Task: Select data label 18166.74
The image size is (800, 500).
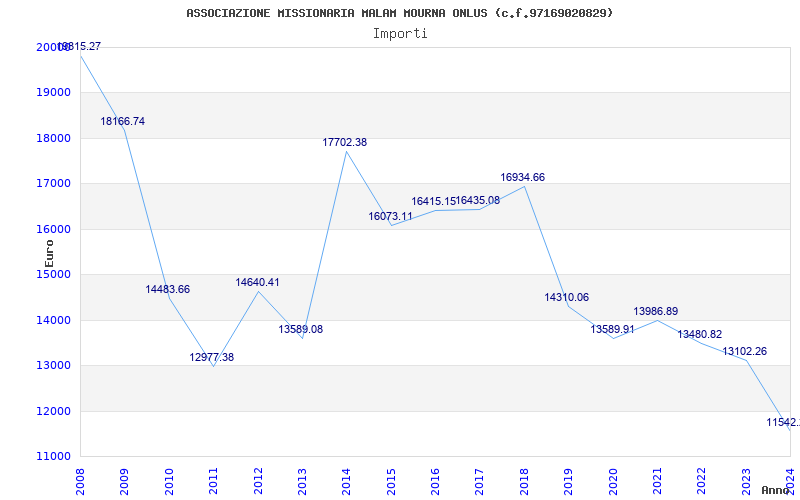Action: tap(122, 121)
